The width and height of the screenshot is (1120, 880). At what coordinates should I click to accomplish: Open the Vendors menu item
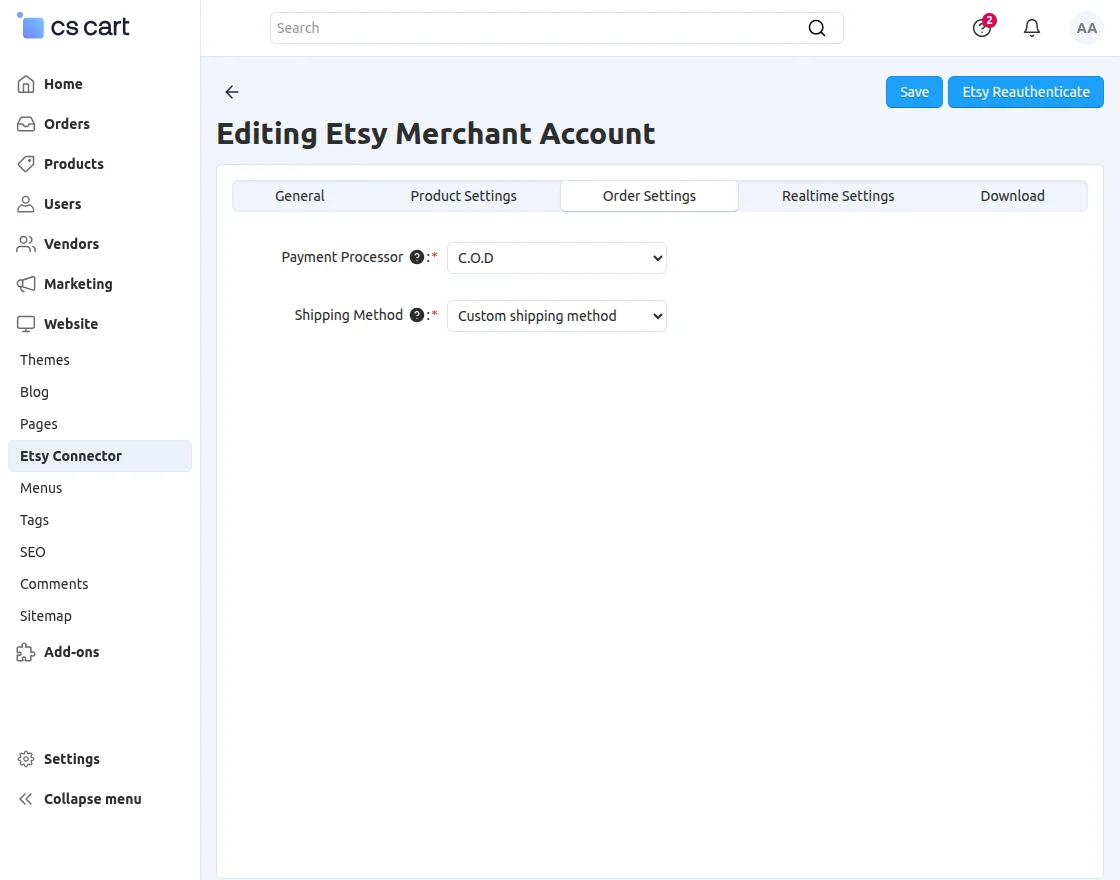(x=71, y=244)
